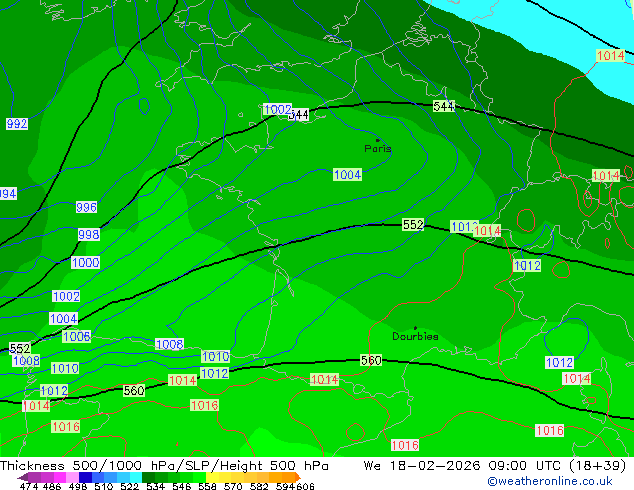634x490 pixels.
Task: Select the 992 isobar label
Action: pyautogui.click(x=17, y=124)
